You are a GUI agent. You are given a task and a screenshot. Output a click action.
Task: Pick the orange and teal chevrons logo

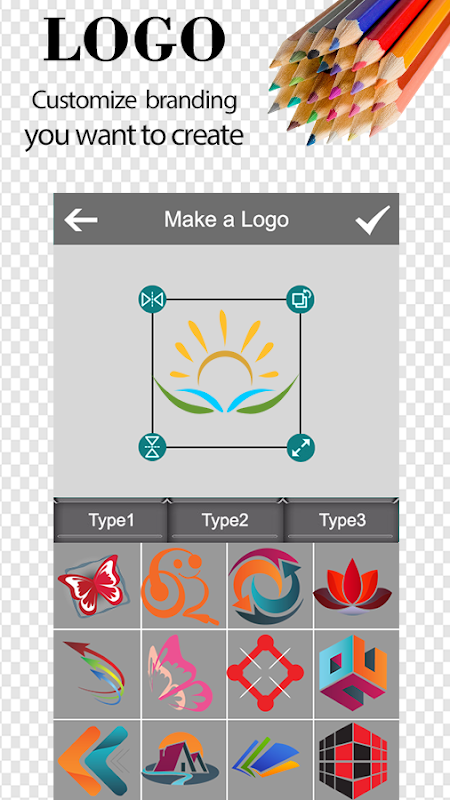coord(97,760)
